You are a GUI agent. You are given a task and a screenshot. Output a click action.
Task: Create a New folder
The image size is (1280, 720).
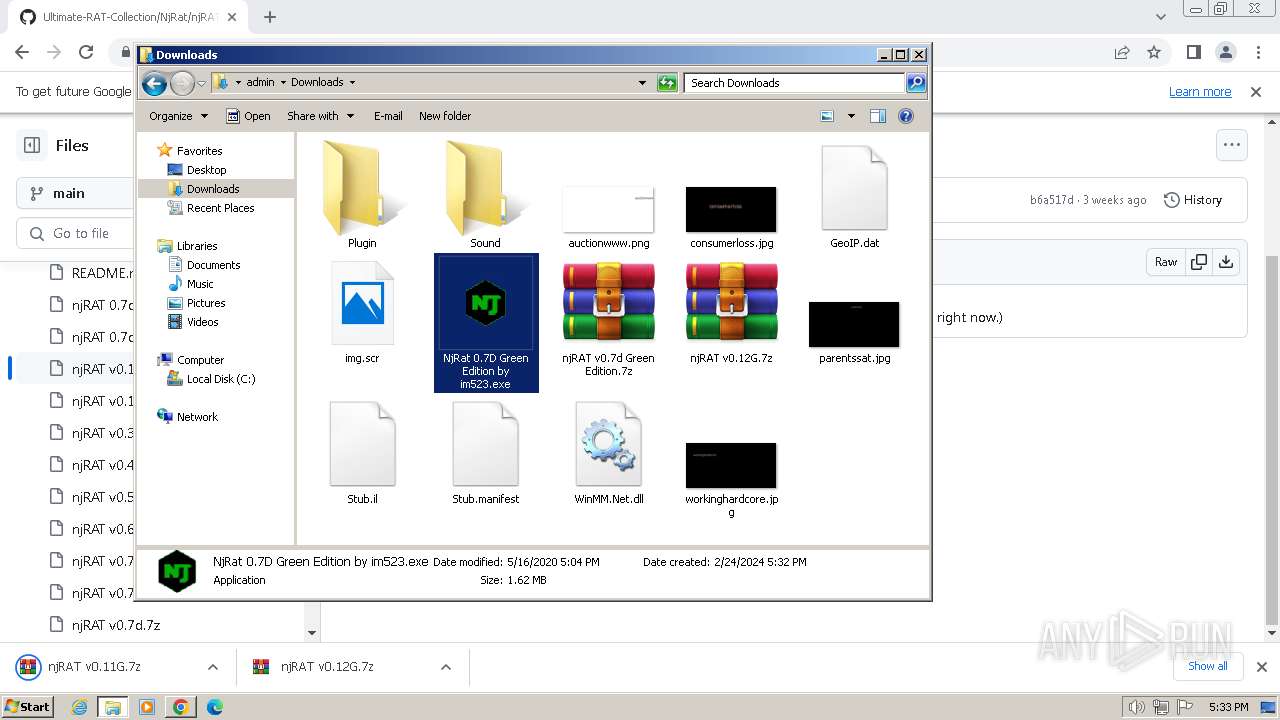[445, 116]
